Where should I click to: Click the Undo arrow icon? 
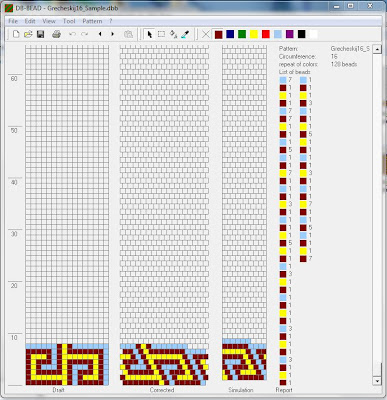[x=72, y=34]
